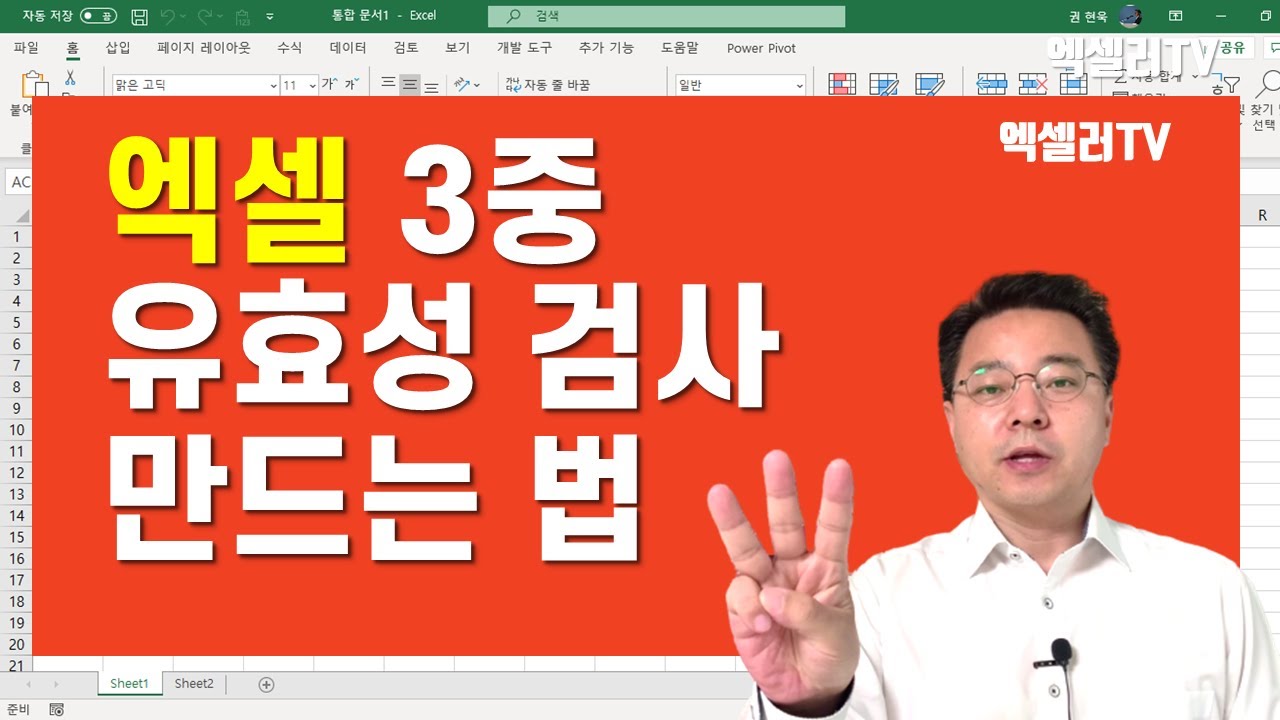Click the Paste clipboard icon
This screenshot has height=720, width=1280.
[x=33, y=84]
